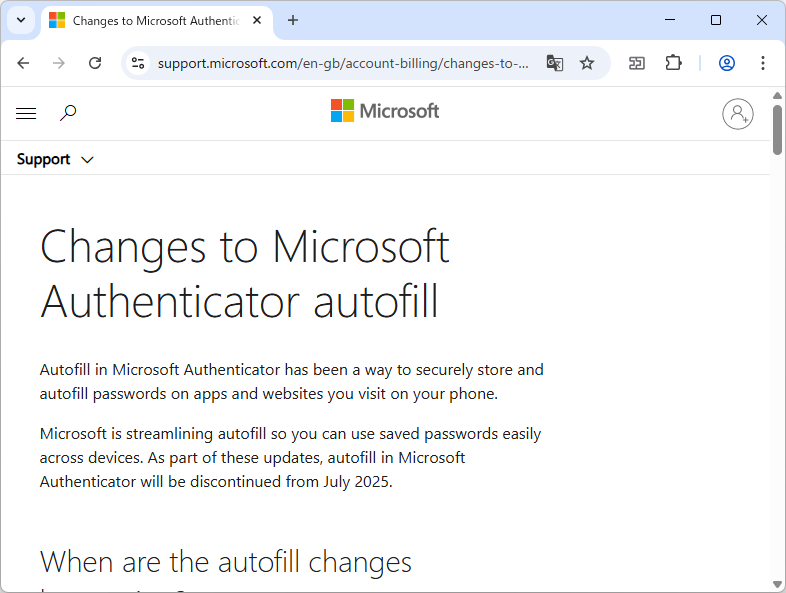The image size is (786, 593).
Task: Open the sign-in account avatar icon
Action: tap(738, 114)
